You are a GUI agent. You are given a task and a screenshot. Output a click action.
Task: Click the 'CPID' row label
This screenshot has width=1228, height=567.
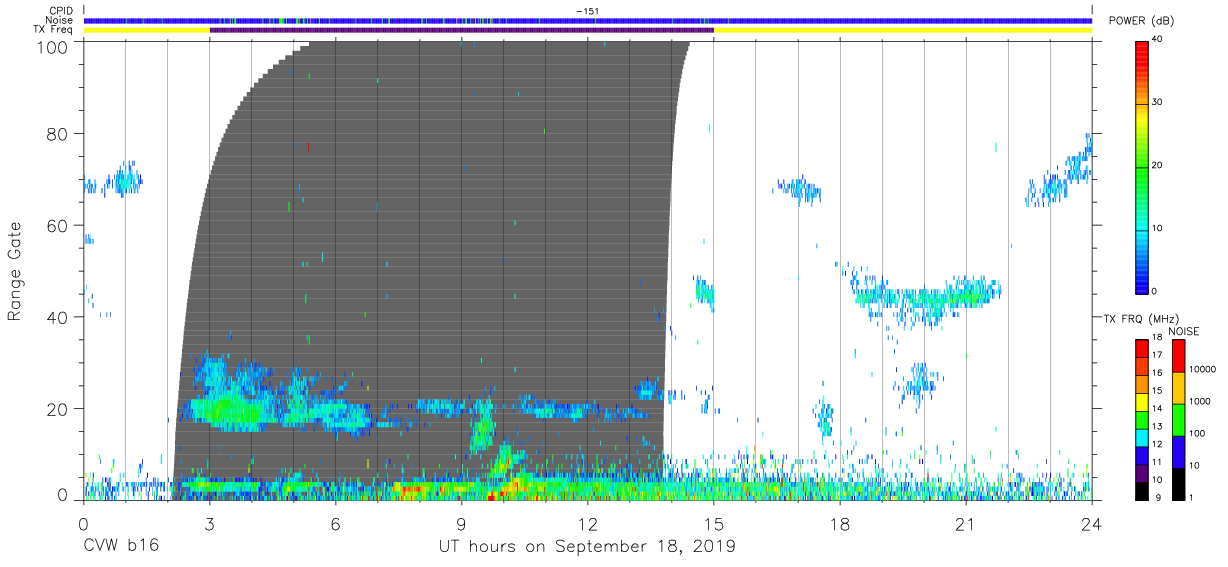coord(62,11)
